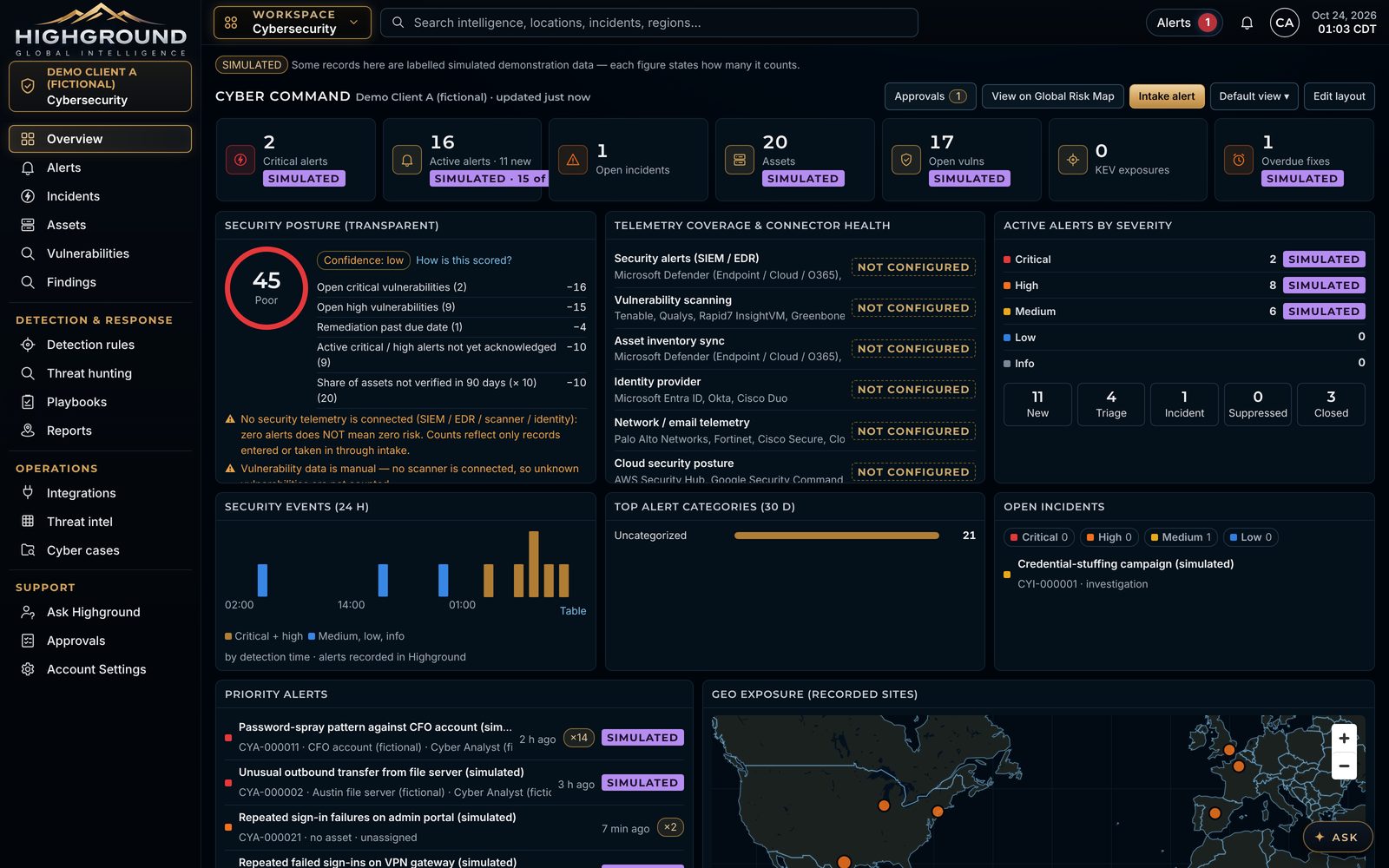1389x868 pixels.
Task: Filter alerts by New status tile
Action: coord(1037,404)
